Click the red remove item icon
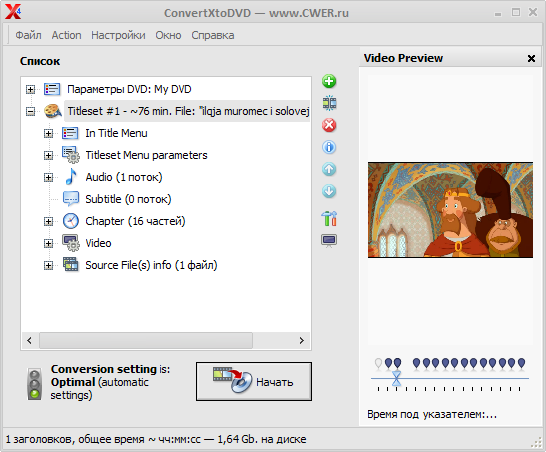 [x=329, y=125]
